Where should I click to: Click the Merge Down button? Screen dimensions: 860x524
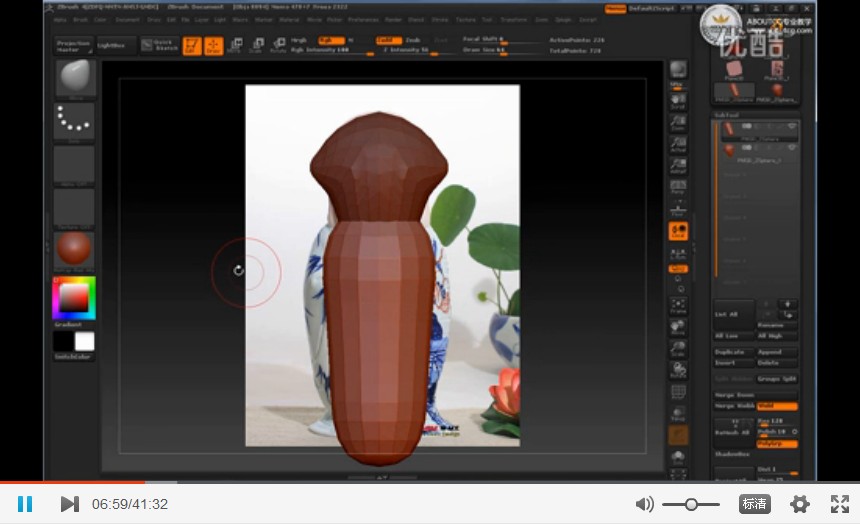[756, 395]
